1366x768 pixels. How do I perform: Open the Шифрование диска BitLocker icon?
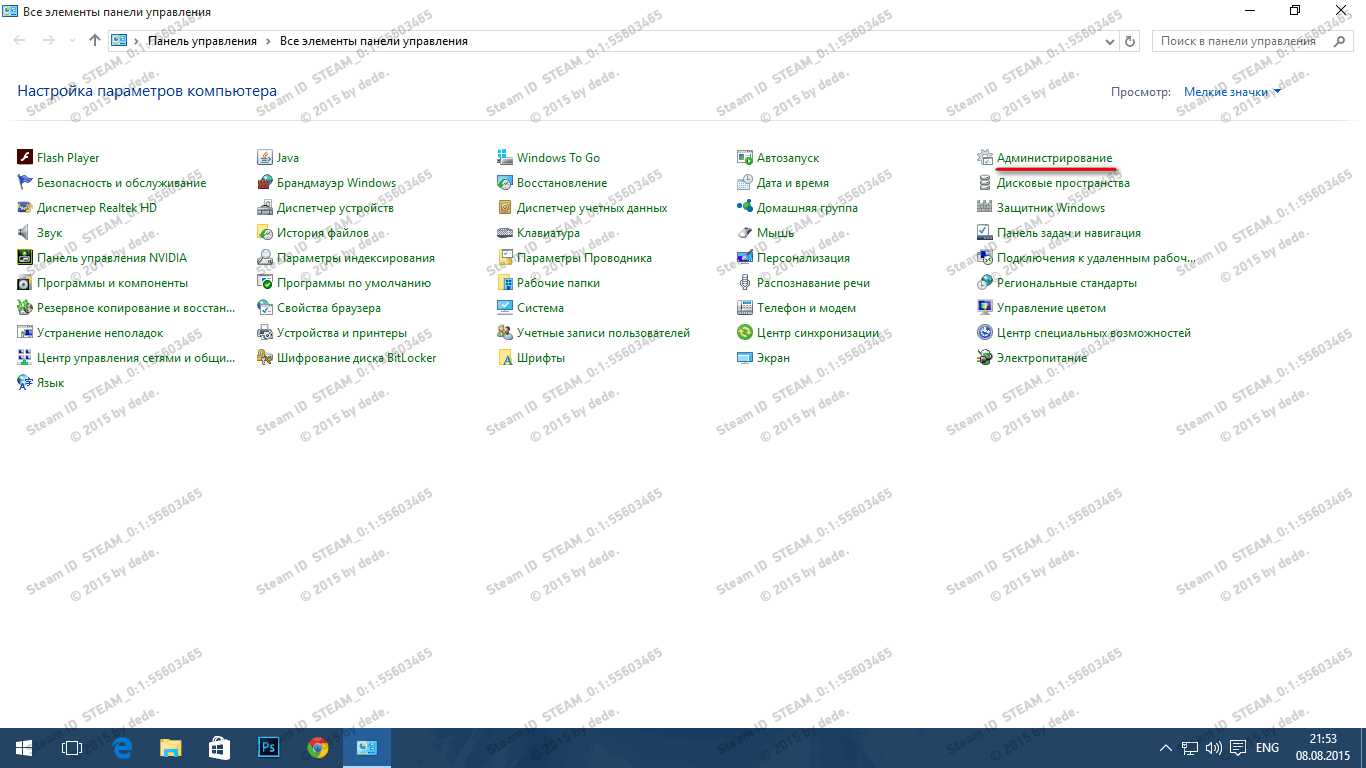(x=265, y=358)
